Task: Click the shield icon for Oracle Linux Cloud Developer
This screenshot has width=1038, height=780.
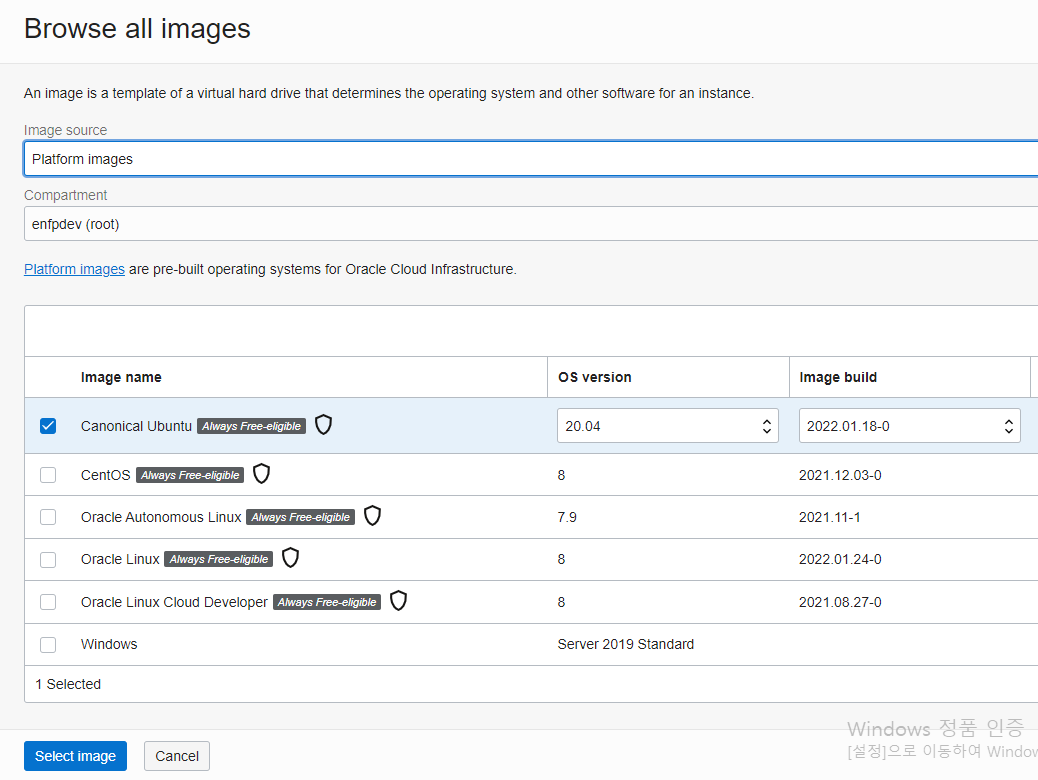Action: pos(399,601)
